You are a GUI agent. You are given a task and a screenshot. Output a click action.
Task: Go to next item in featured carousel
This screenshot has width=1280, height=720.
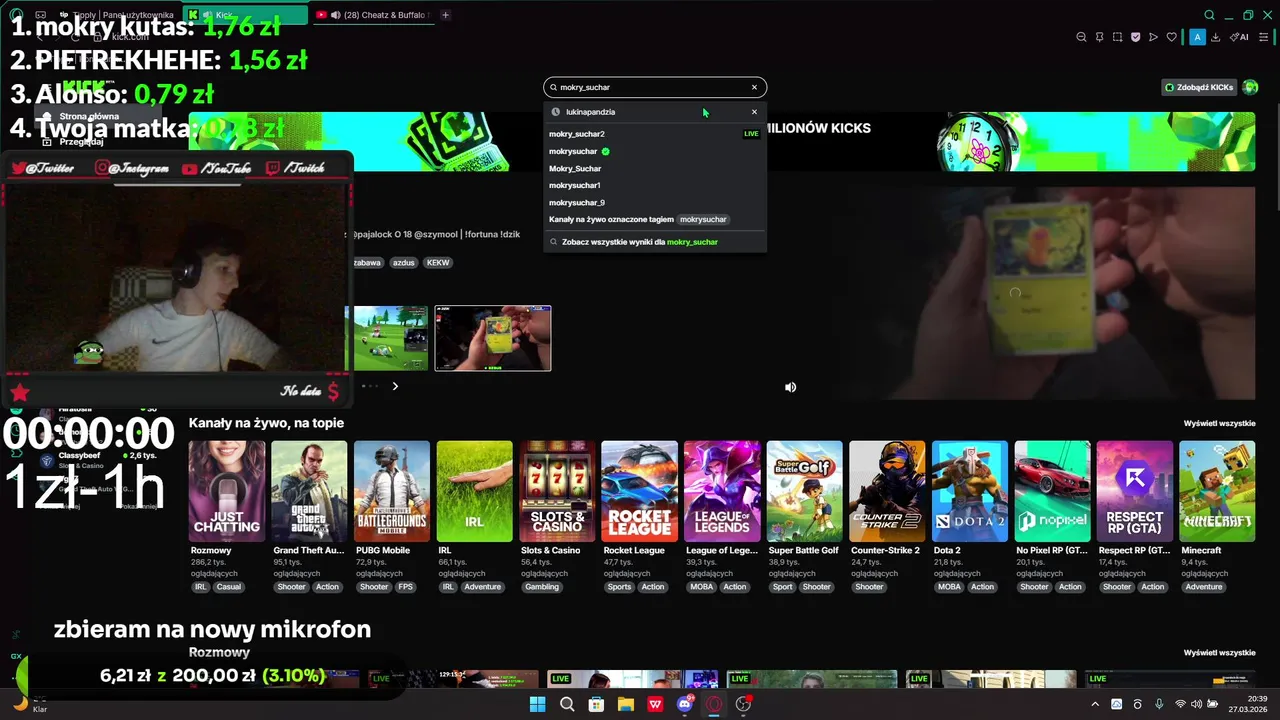point(395,386)
